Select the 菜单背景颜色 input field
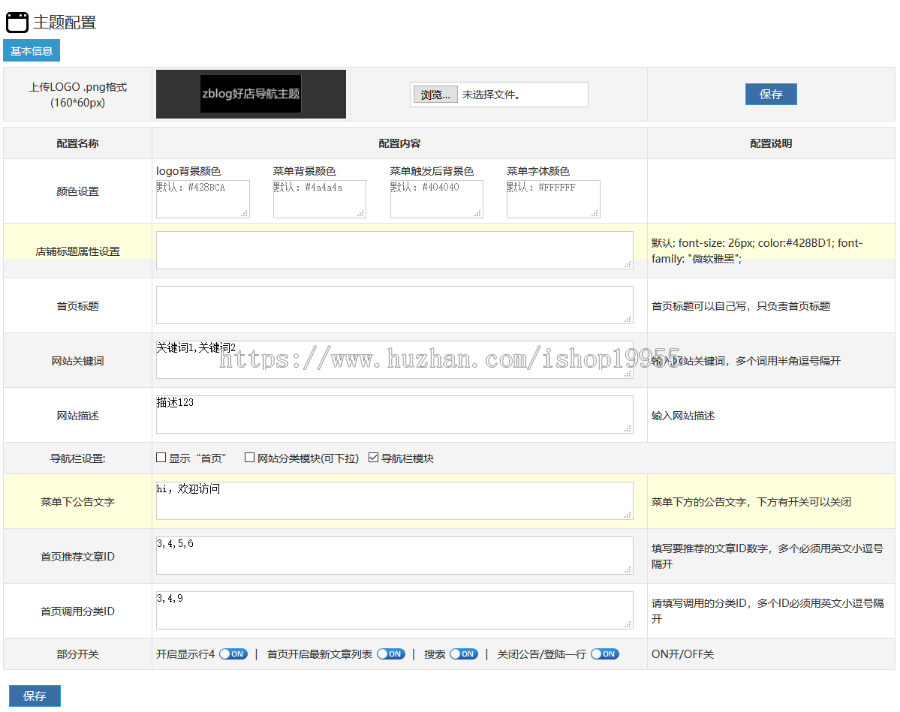900x712 pixels. [x=320, y=199]
